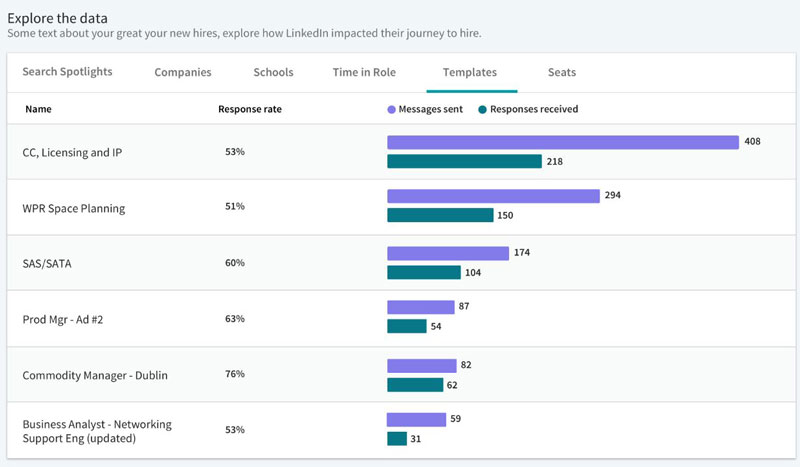The height and width of the screenshot is (467, 800).
Task: Sort by the Name column header
Action: [x=38, y=109]
